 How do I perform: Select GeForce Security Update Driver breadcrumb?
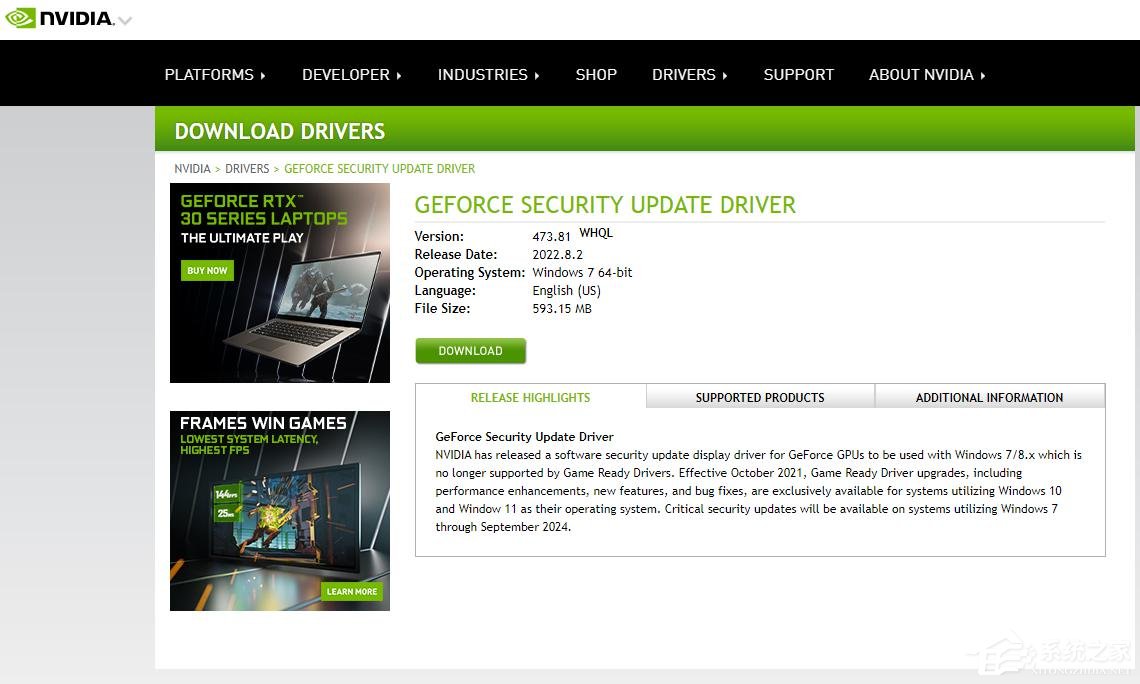coord(379,169)
